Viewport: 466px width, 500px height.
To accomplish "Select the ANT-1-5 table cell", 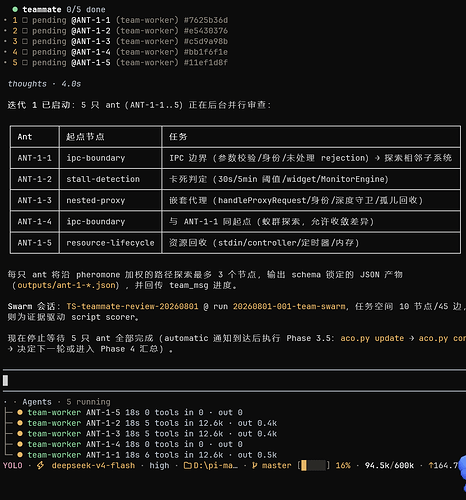I will [35, 243].
